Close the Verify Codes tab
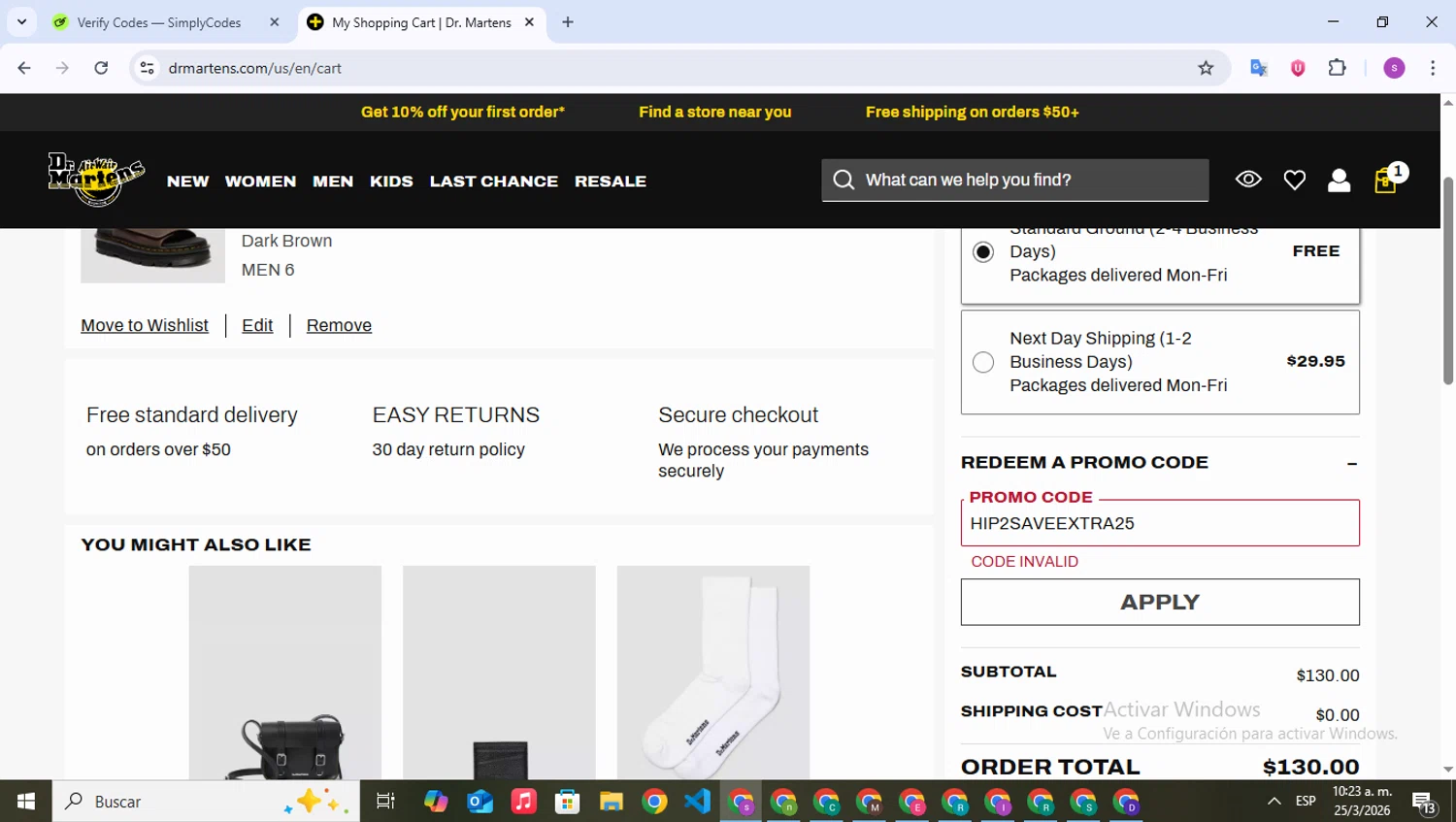Image resolution: width=1456 pixels, height=822 pixels. pos(275,22)
